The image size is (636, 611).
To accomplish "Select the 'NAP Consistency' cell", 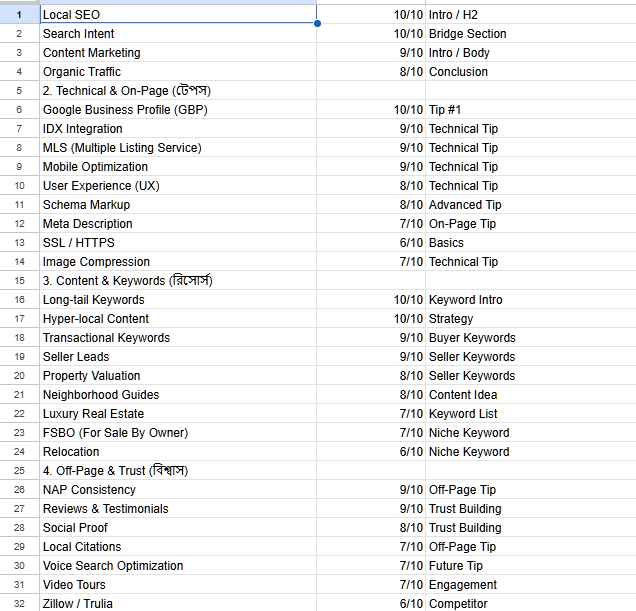I will coord(178,490).
